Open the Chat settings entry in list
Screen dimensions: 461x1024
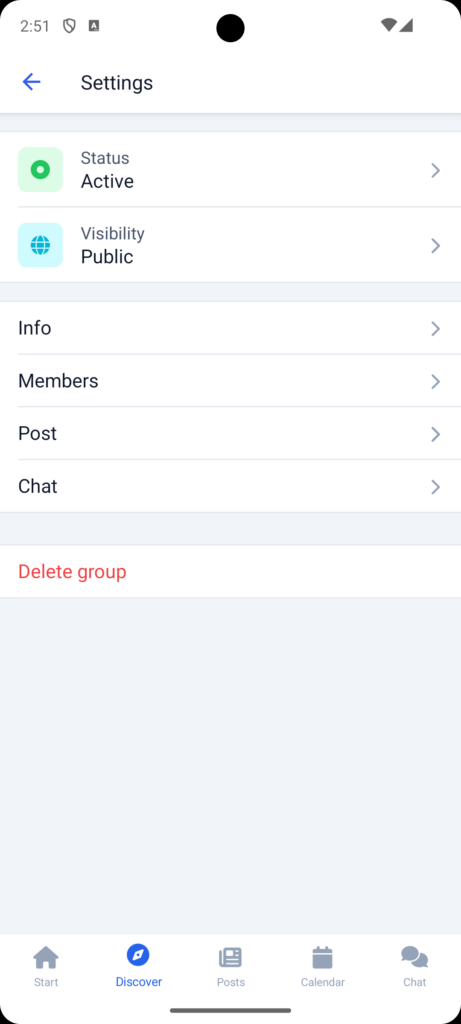(230, 487)
